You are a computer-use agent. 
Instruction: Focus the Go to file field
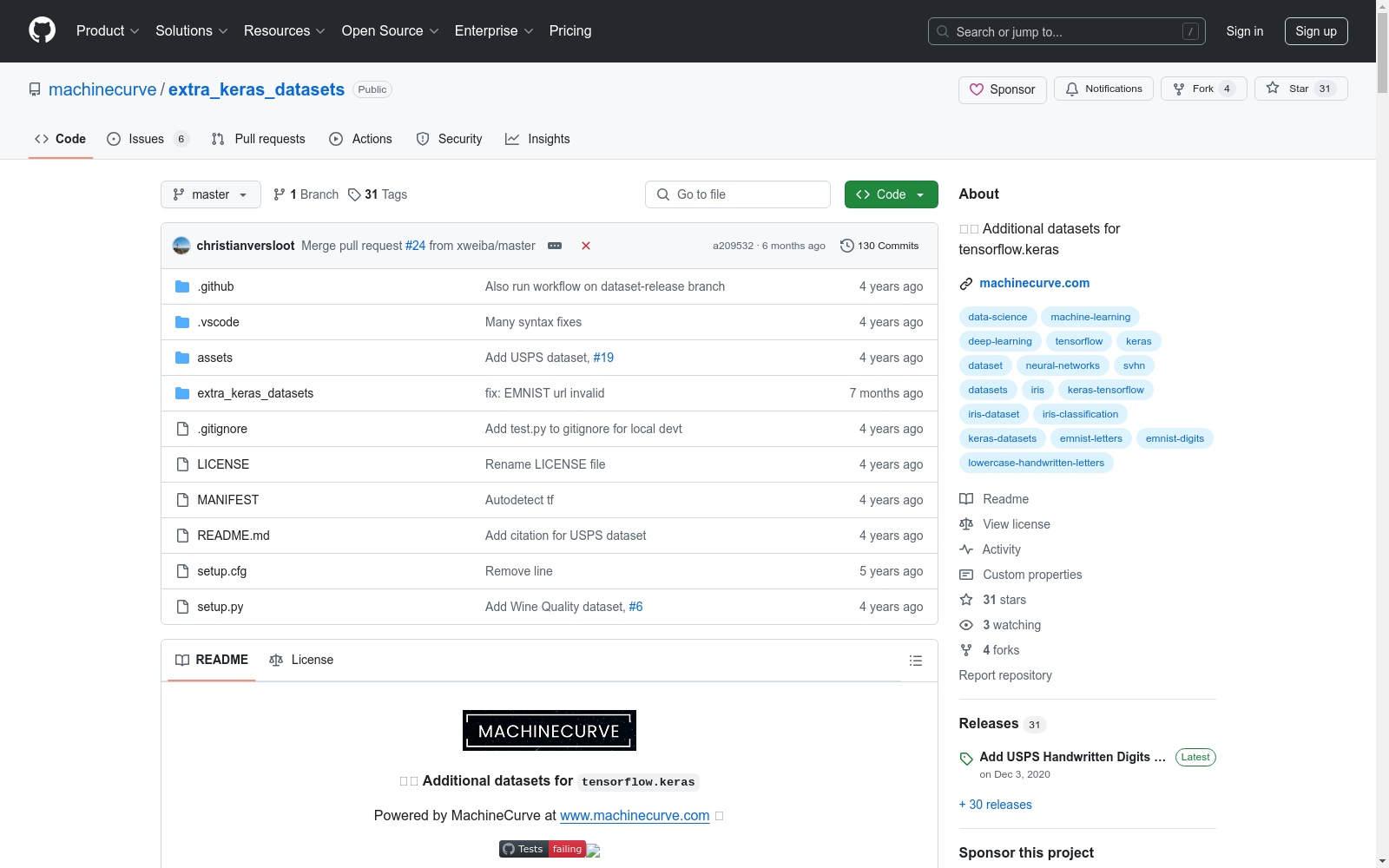[738, 194]
